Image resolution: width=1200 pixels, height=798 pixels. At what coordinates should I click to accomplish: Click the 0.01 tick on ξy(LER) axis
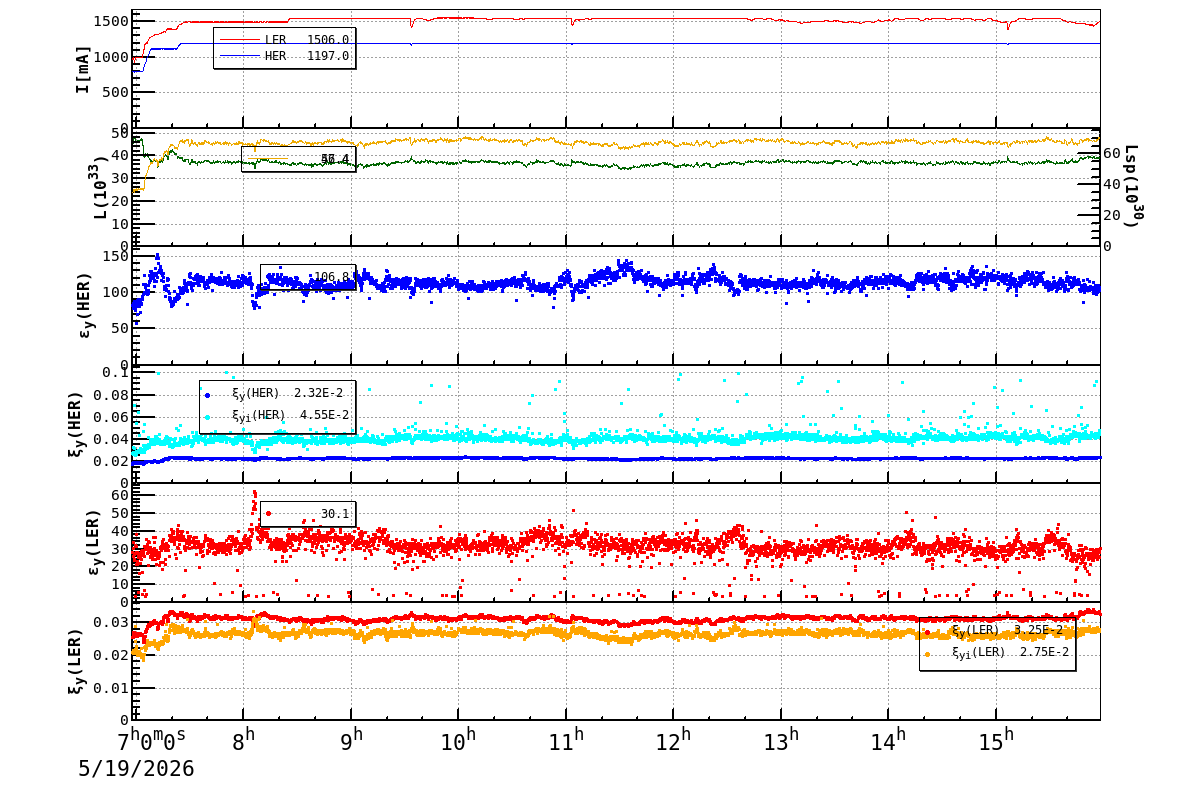pyautogui.click(x=110, y=688)
